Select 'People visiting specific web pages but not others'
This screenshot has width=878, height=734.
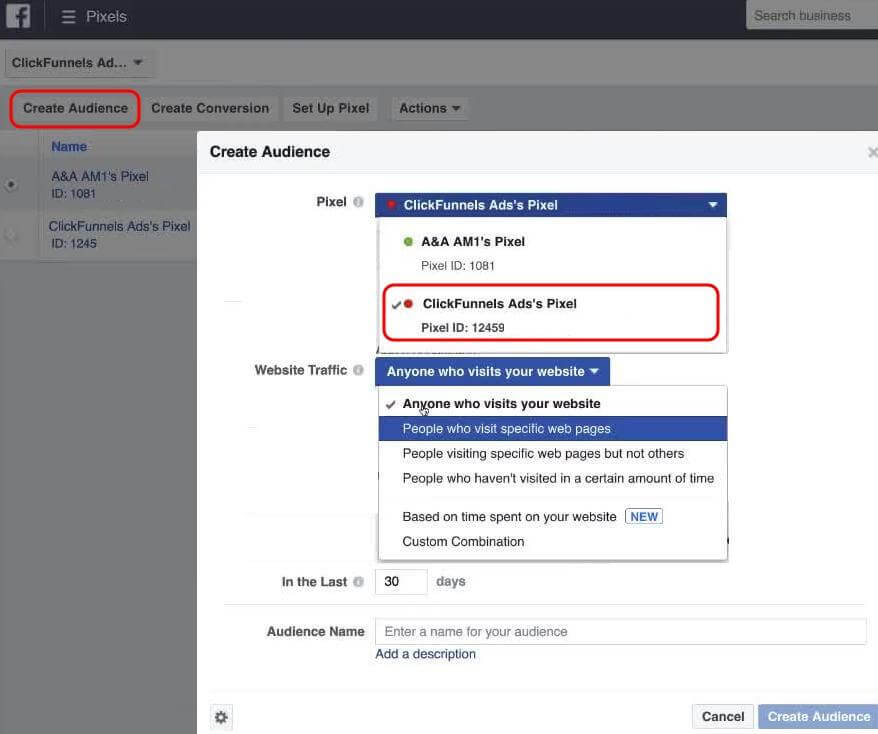553,454
